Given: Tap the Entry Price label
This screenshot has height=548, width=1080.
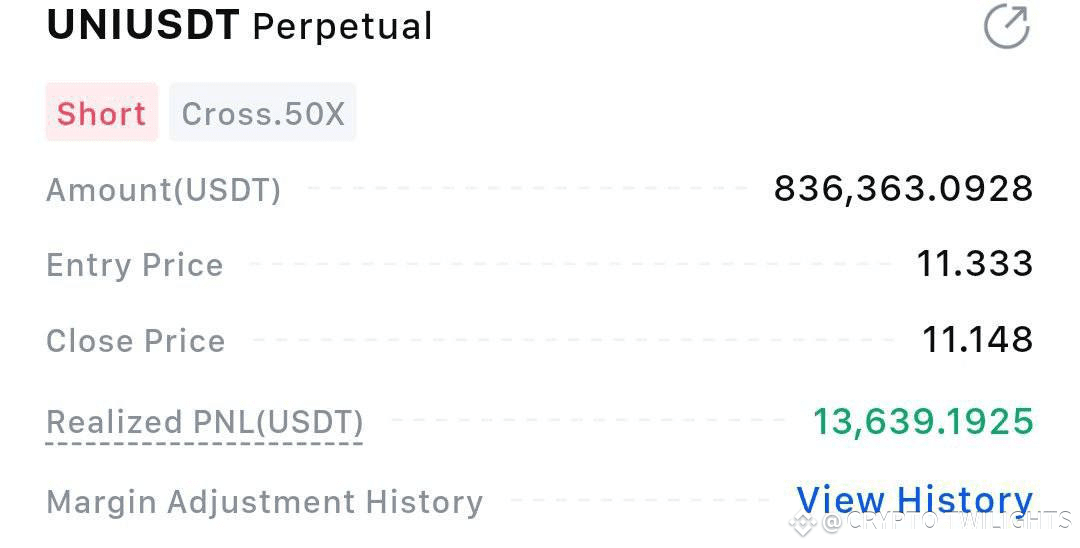Looking at the screenshot, I should 134,265.
